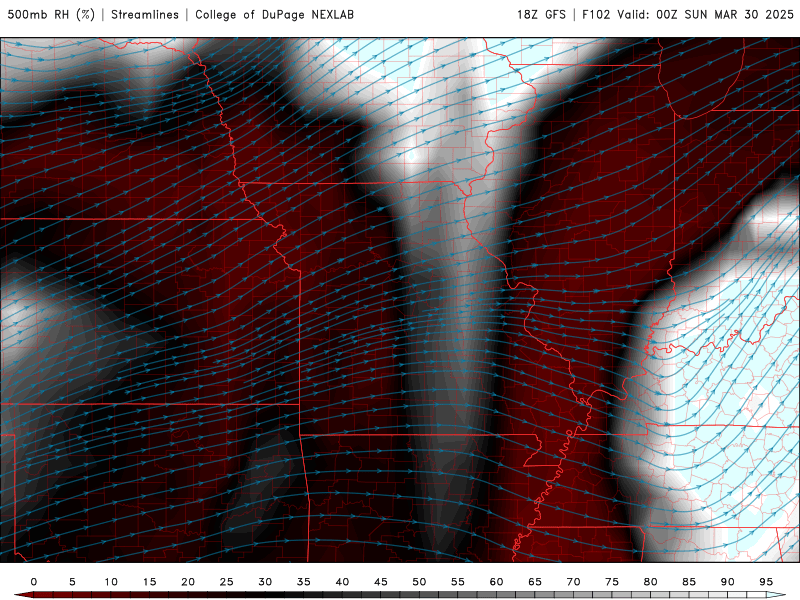Viewport: 800px width, 600px height.
Task: Click the 85 label on the RH scale
Action: 689,582
